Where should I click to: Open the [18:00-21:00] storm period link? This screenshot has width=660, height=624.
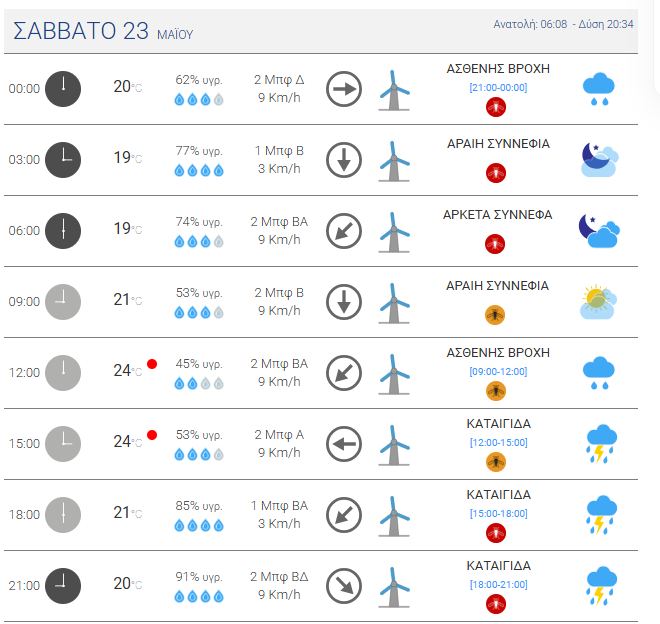pyautogui.click(x=498, y=584)
